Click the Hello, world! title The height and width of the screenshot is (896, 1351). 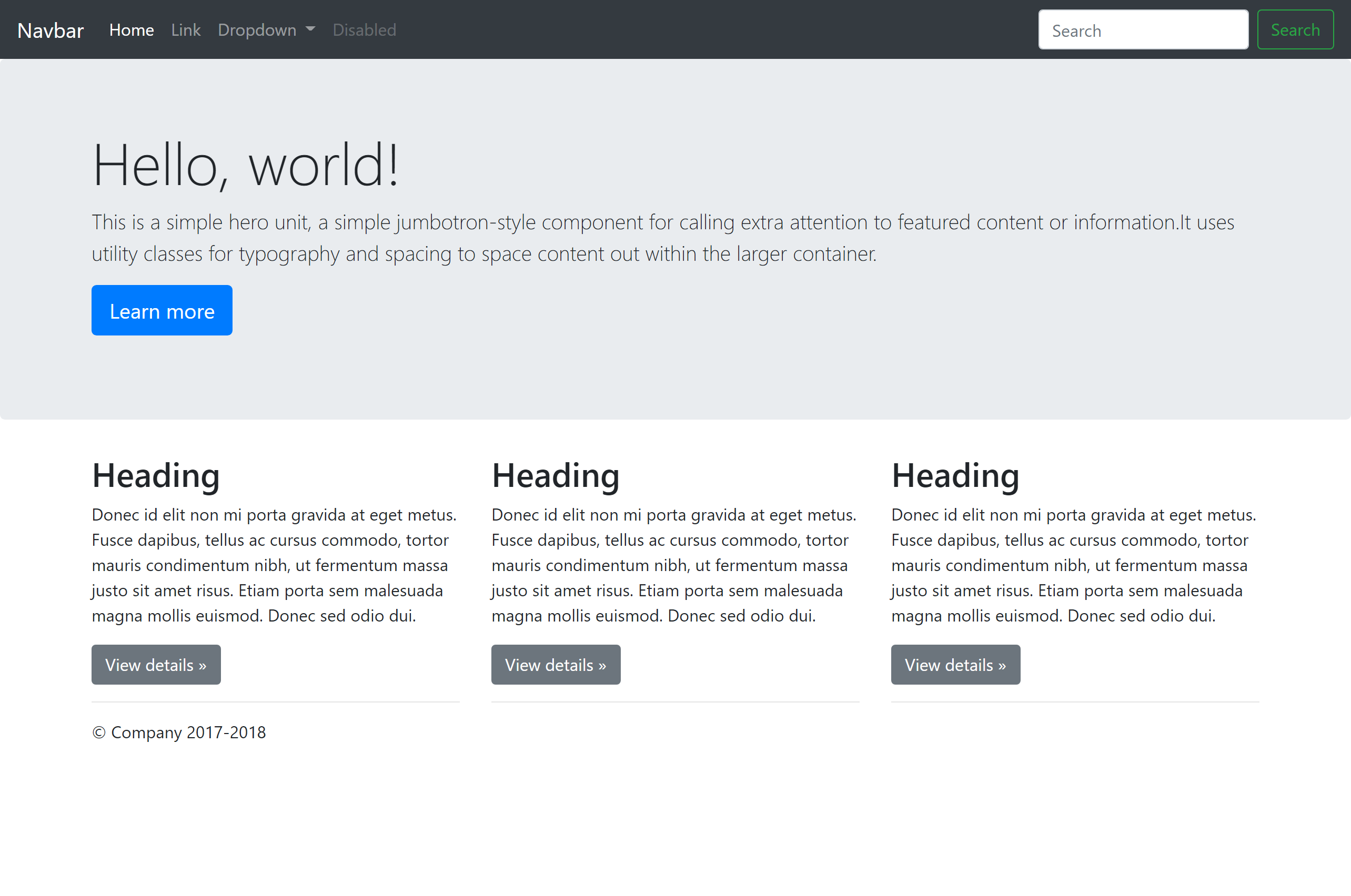pos(245,166)
